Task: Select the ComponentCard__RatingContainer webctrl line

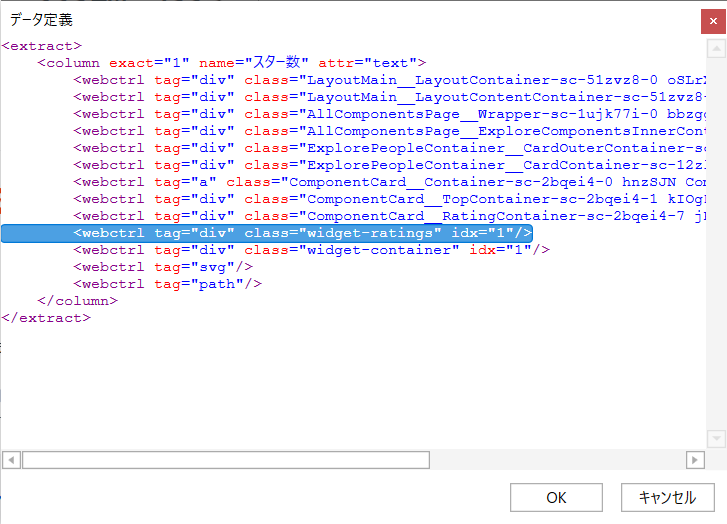Action: coord(389,216)
